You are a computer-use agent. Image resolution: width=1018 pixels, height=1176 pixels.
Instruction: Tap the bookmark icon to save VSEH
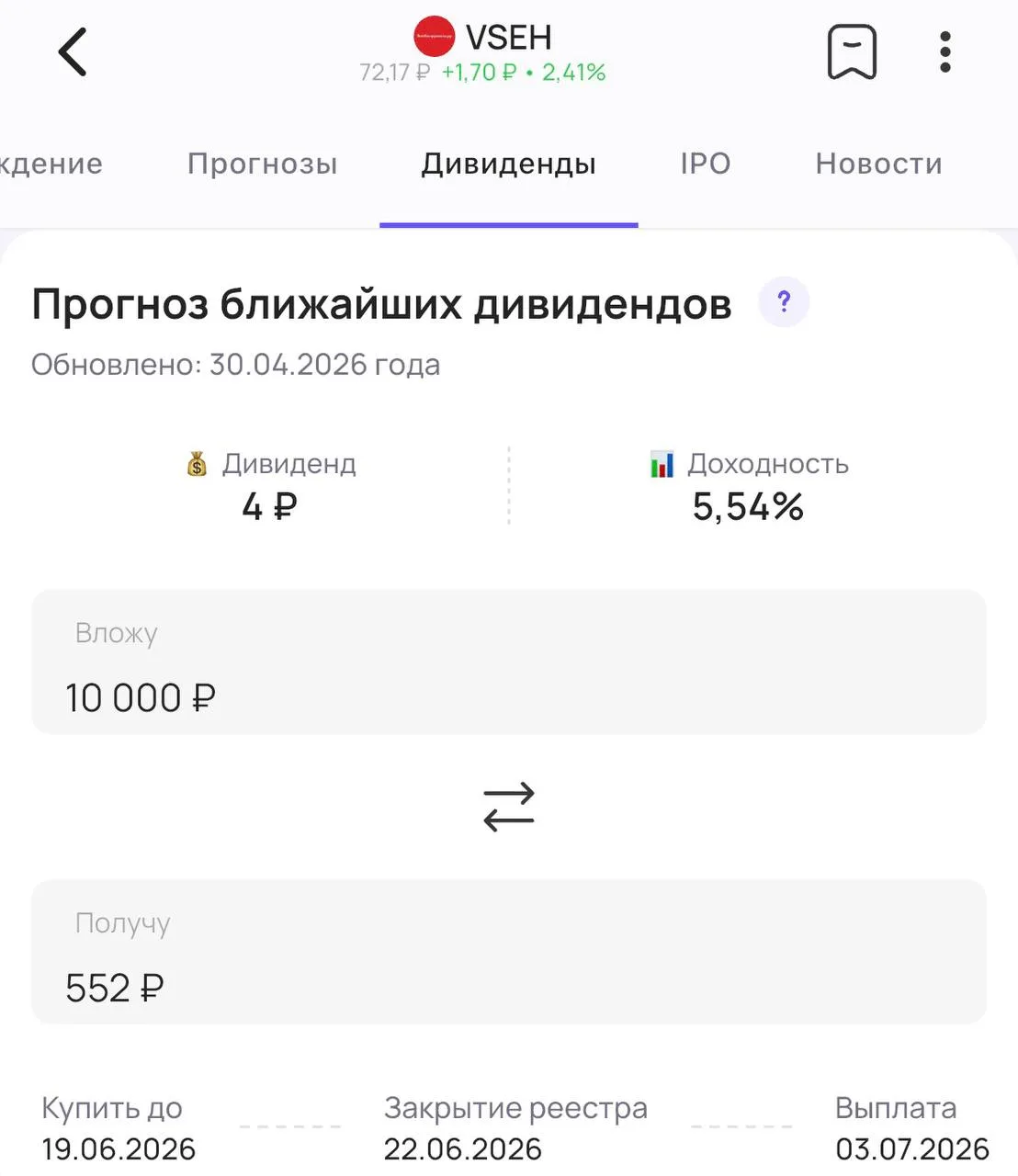pyautogui.click(x=852, y=51)
